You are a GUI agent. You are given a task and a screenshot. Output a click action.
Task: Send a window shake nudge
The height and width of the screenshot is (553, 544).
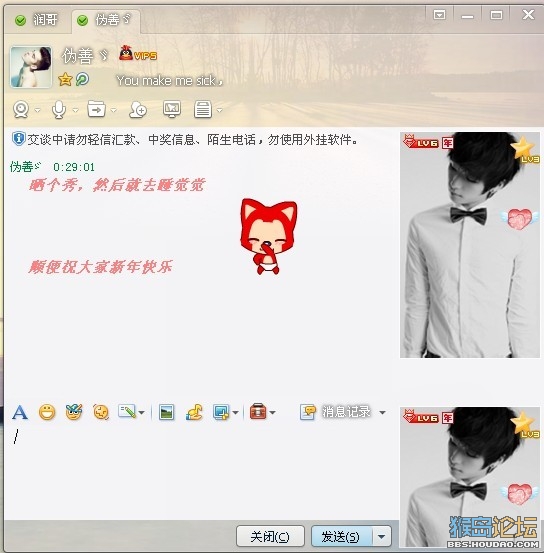tap(101, 412)
